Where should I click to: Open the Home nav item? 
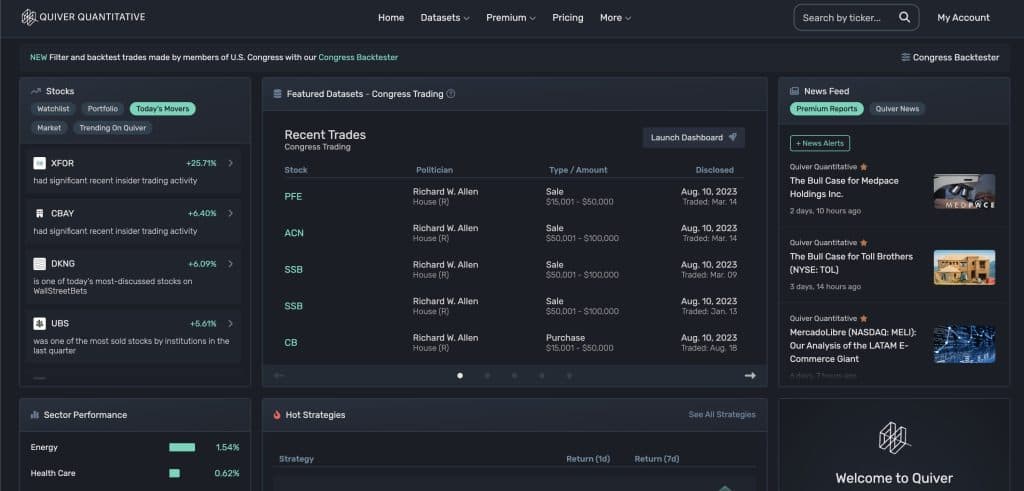(391, 18)
